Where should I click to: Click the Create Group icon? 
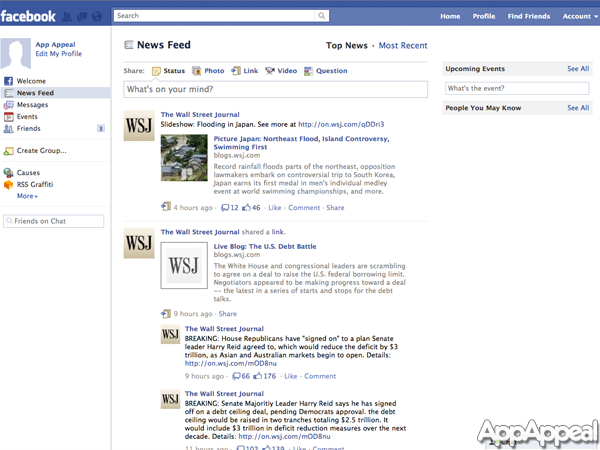8,151
